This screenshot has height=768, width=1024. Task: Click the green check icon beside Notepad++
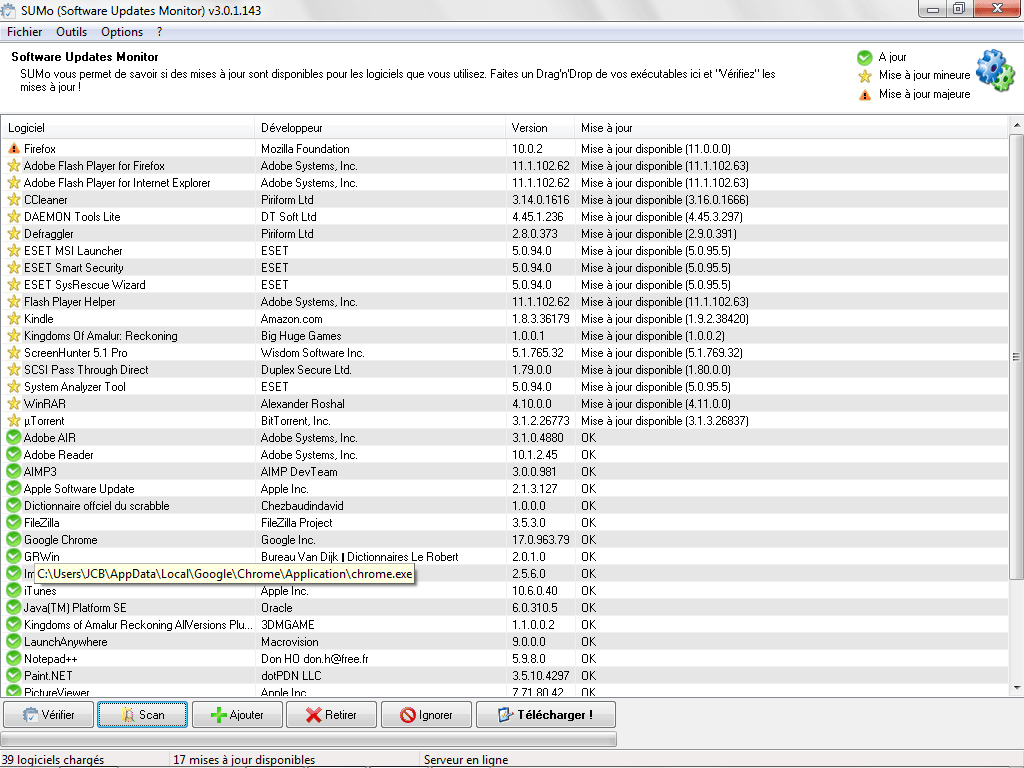click(x=14, y=659)
